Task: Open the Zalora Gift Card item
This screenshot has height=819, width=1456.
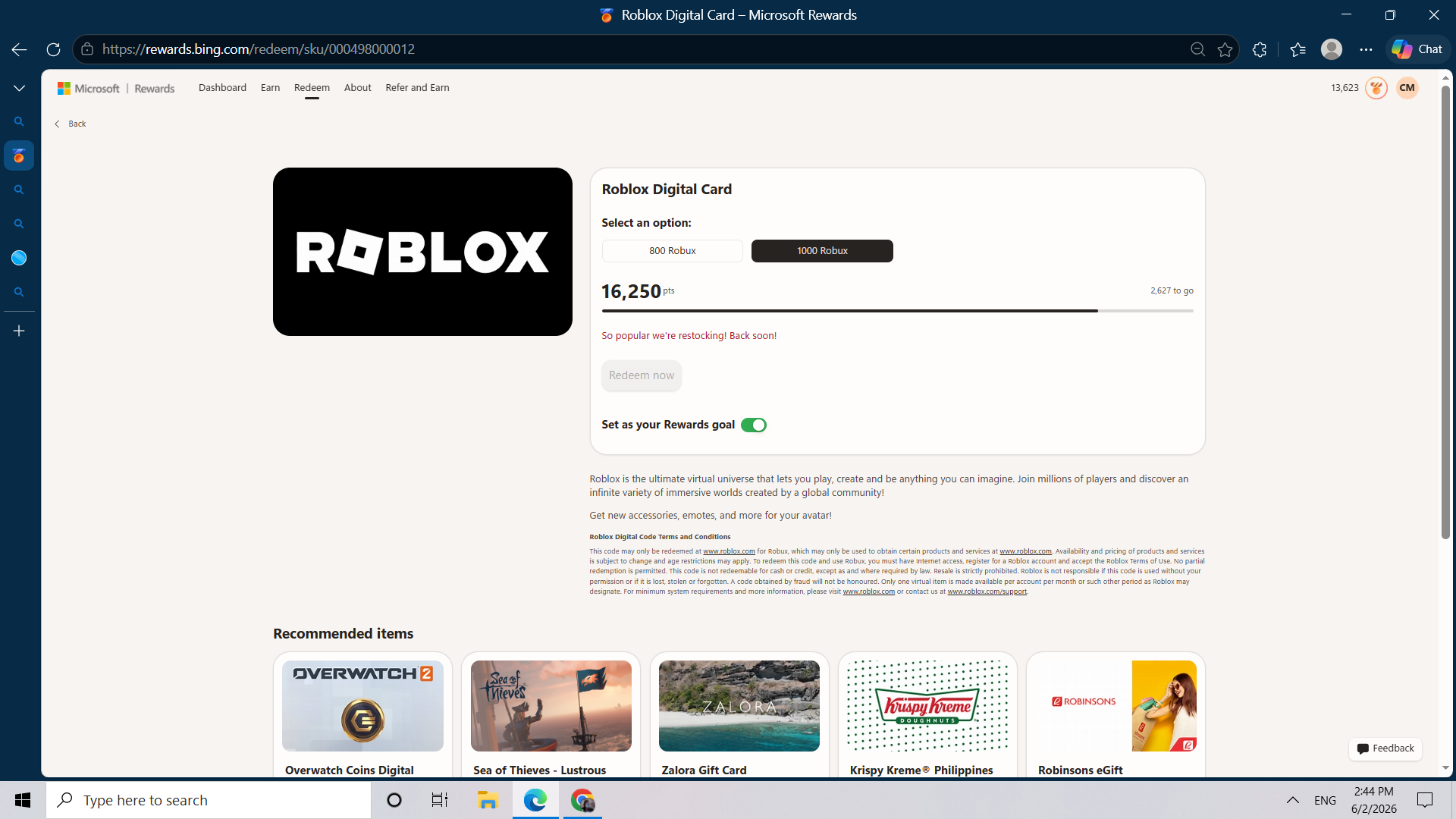Action: (x=739, y=714)
